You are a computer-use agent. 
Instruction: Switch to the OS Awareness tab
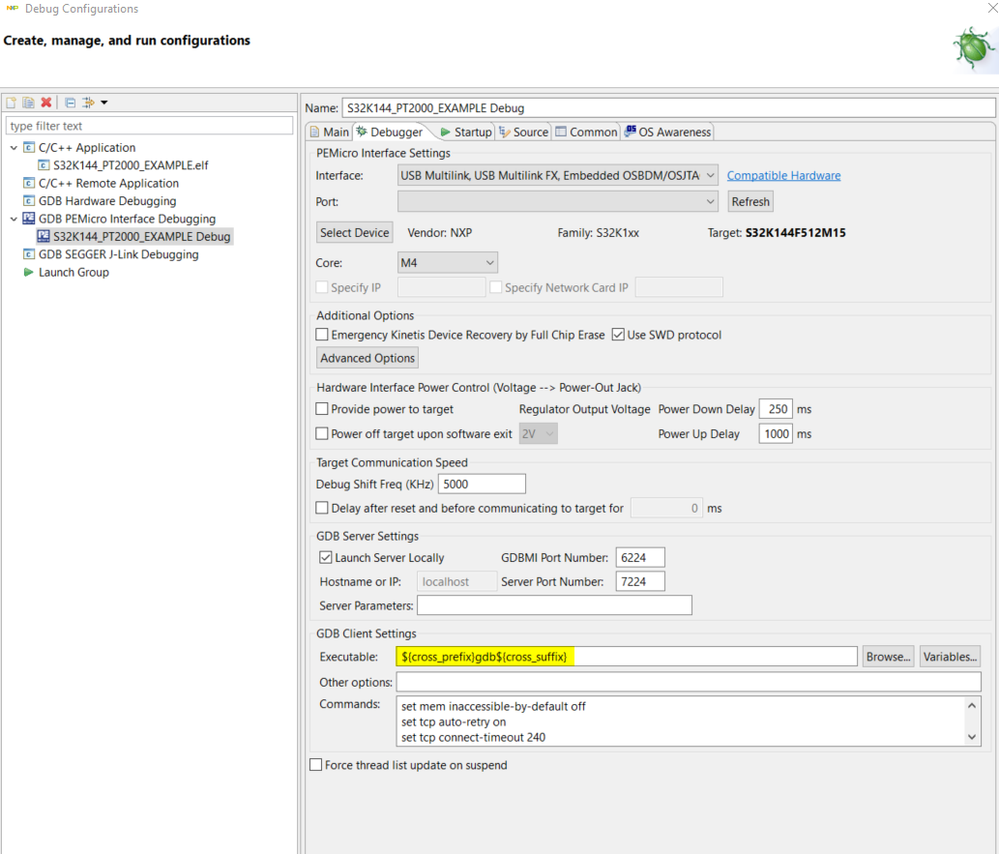[x=668, y=132]
